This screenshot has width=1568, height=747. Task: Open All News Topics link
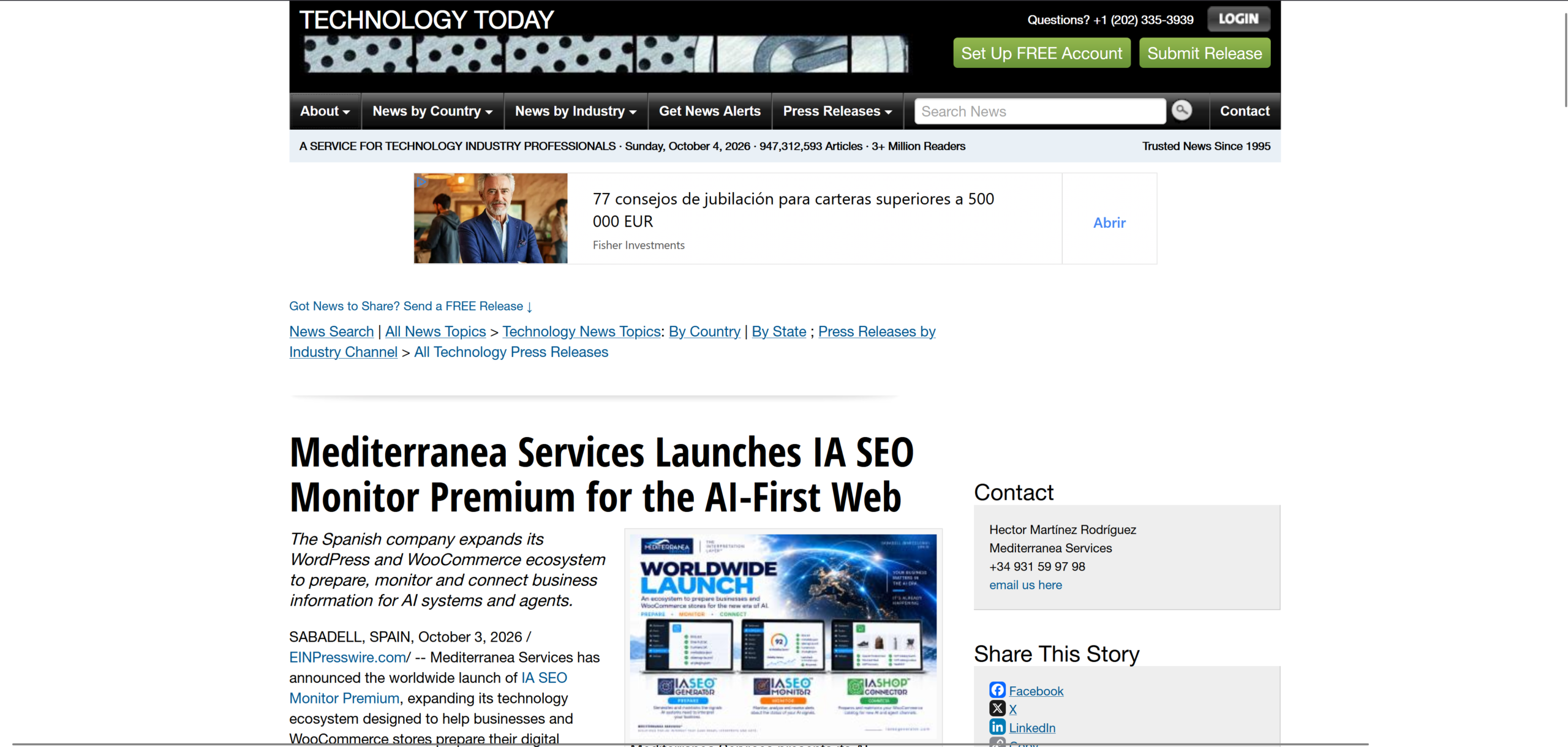click(435, 331)
